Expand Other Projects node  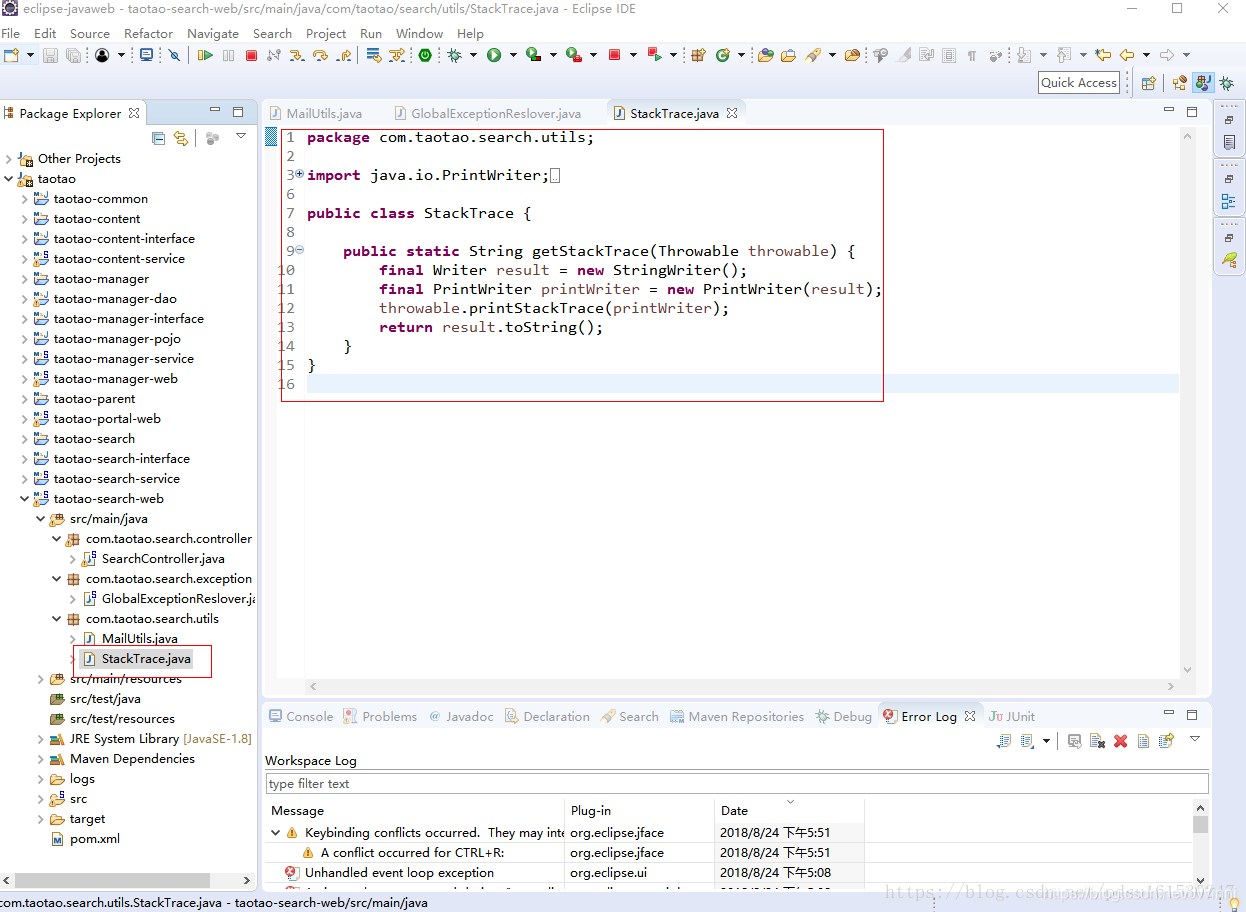(x=9, y=159)
